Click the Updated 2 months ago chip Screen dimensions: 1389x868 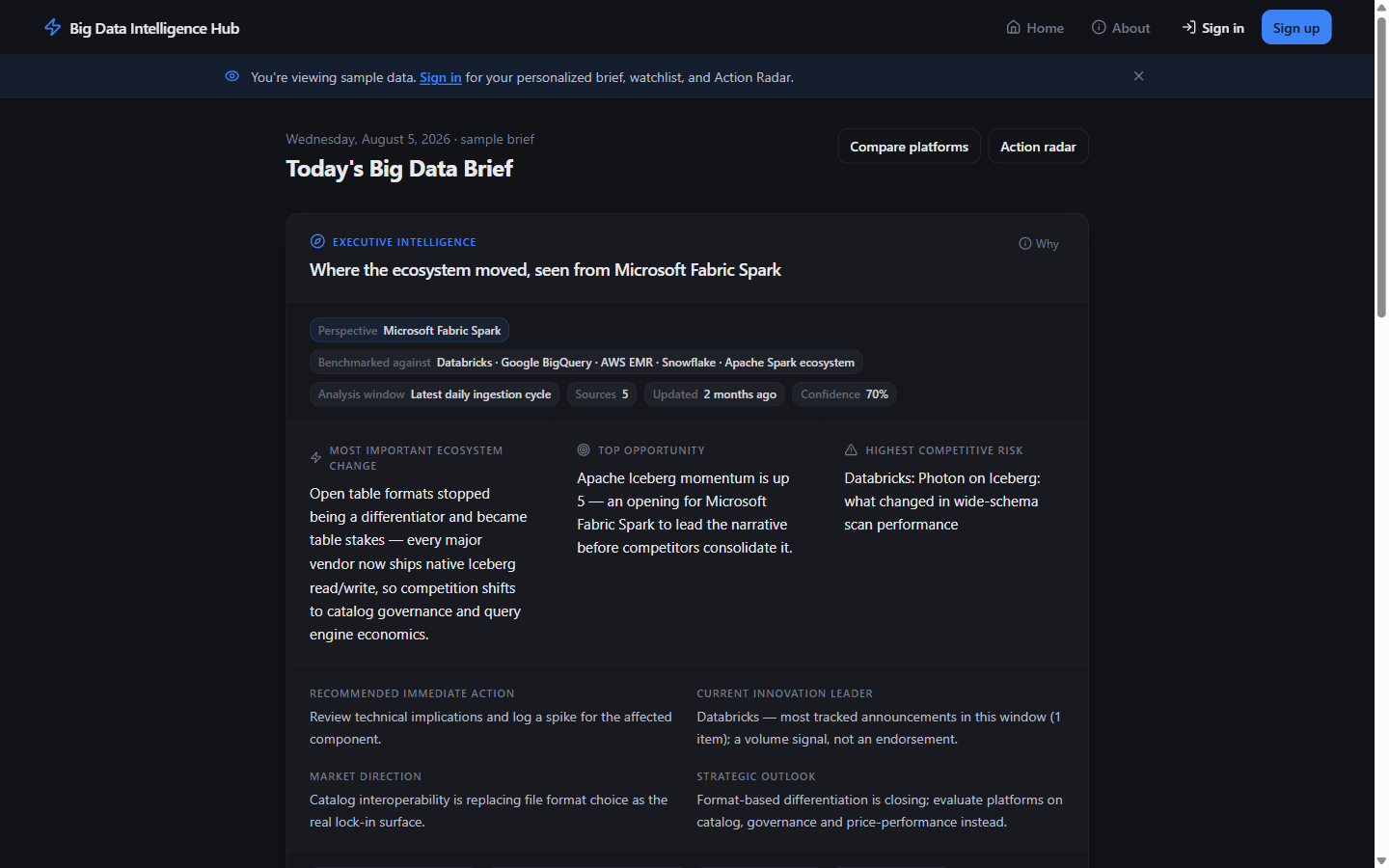714,394
